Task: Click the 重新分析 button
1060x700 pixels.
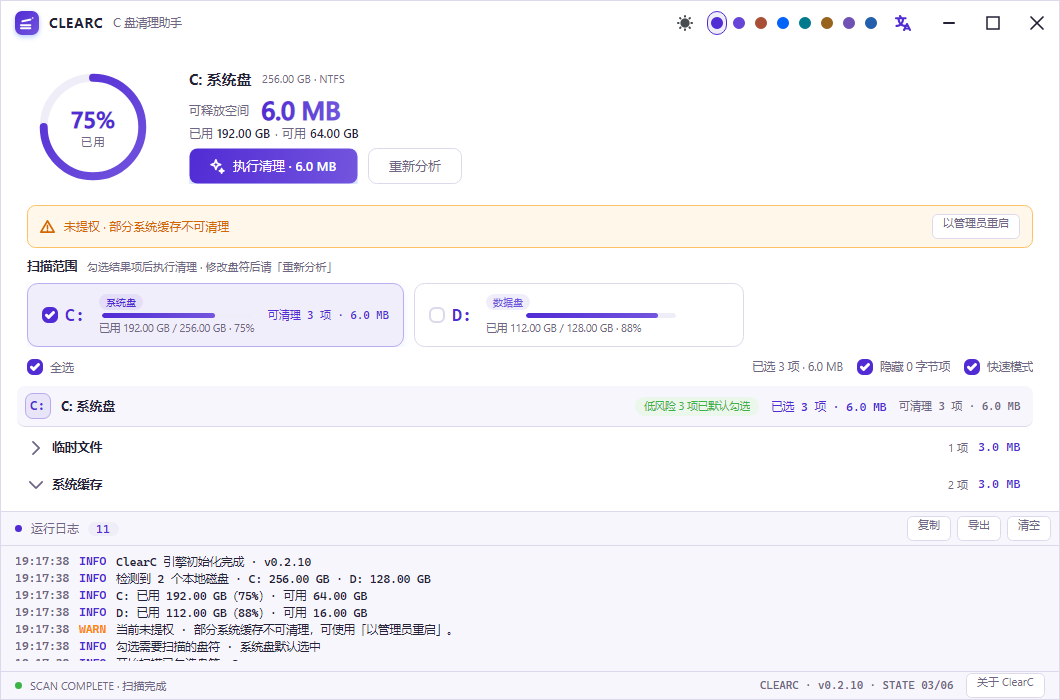Action: coord(415,166)
